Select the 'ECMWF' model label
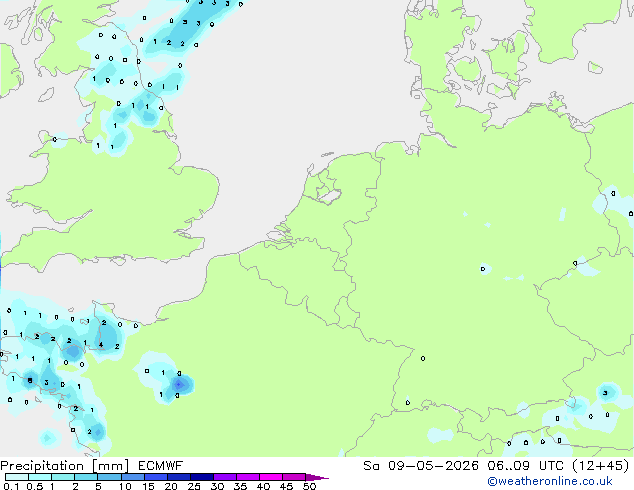 [x=161, y=466]
